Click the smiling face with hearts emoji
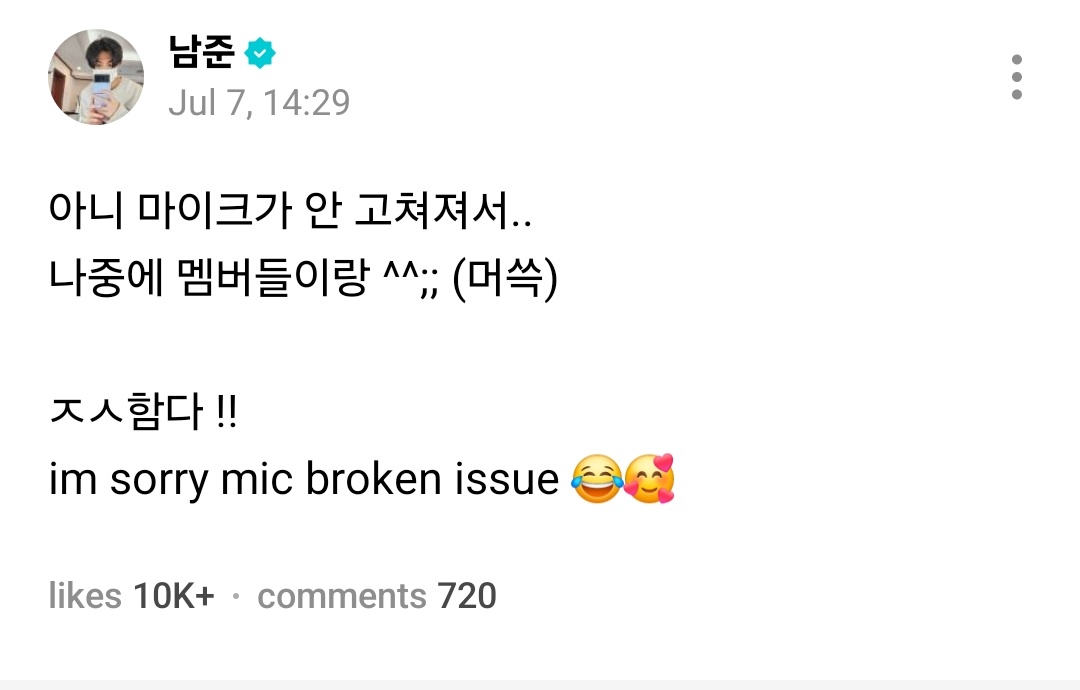Image resolution: width=1080 pixels, height=690 pixels. 650,479
